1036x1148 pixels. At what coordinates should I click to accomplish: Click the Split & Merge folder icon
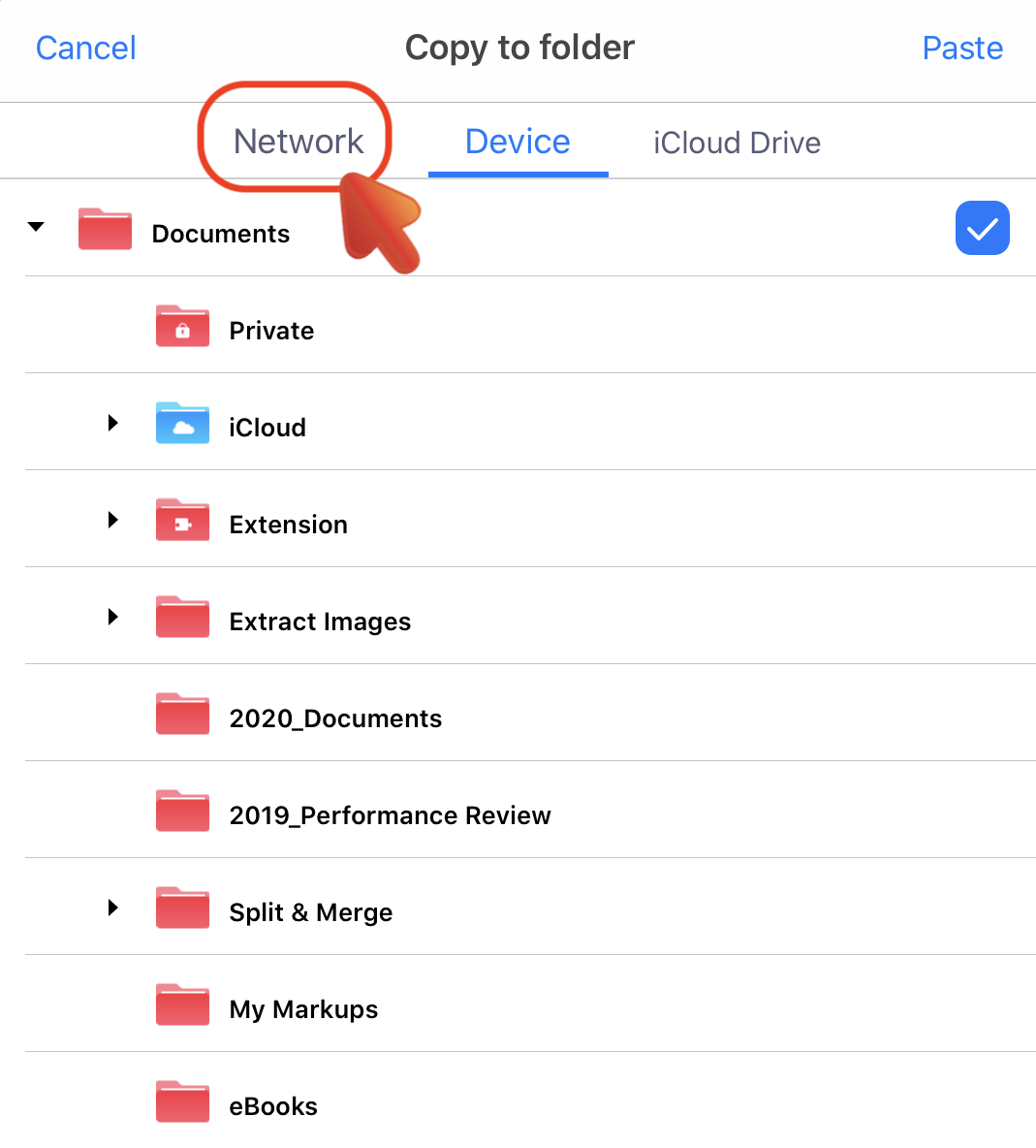(x=182, y=908)
